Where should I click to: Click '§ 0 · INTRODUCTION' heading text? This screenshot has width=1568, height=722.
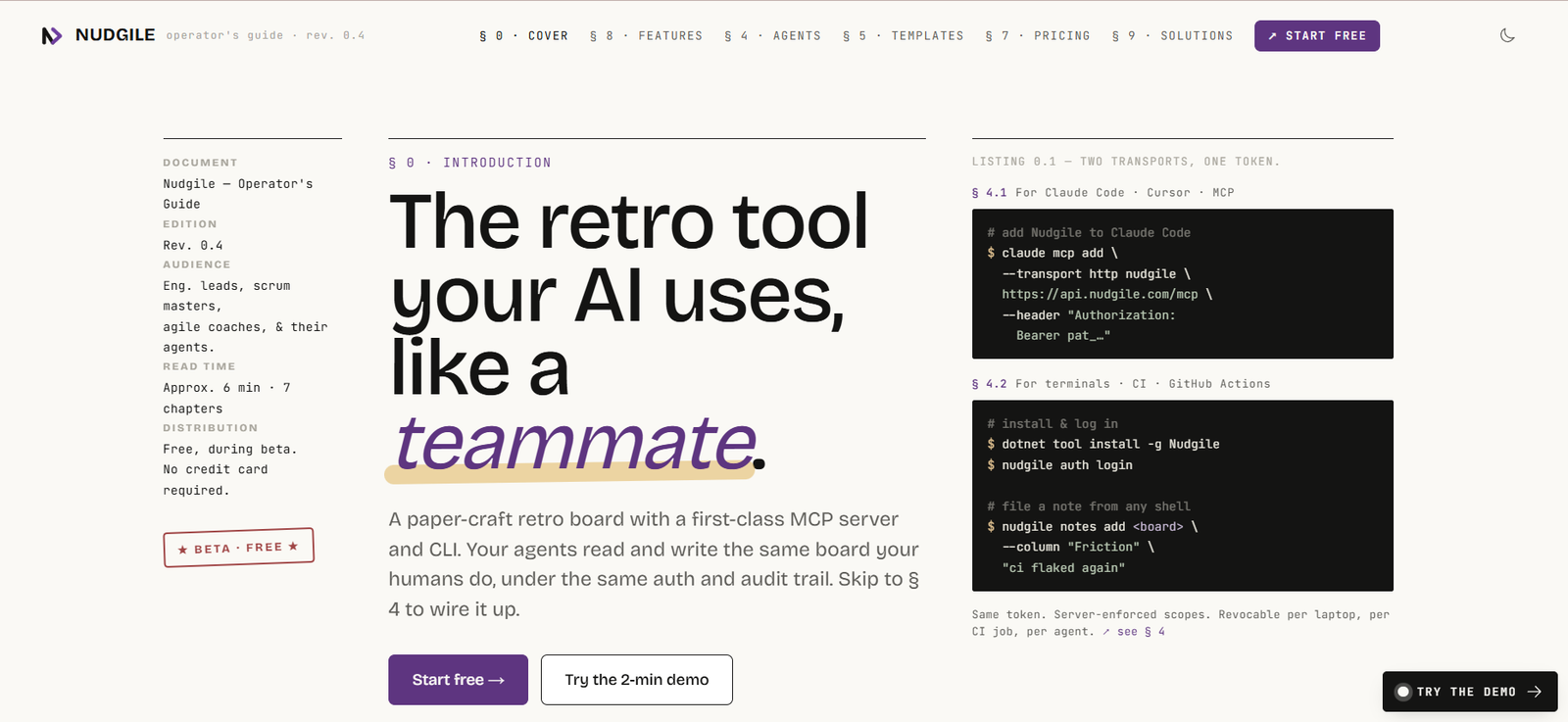point(469,163)
